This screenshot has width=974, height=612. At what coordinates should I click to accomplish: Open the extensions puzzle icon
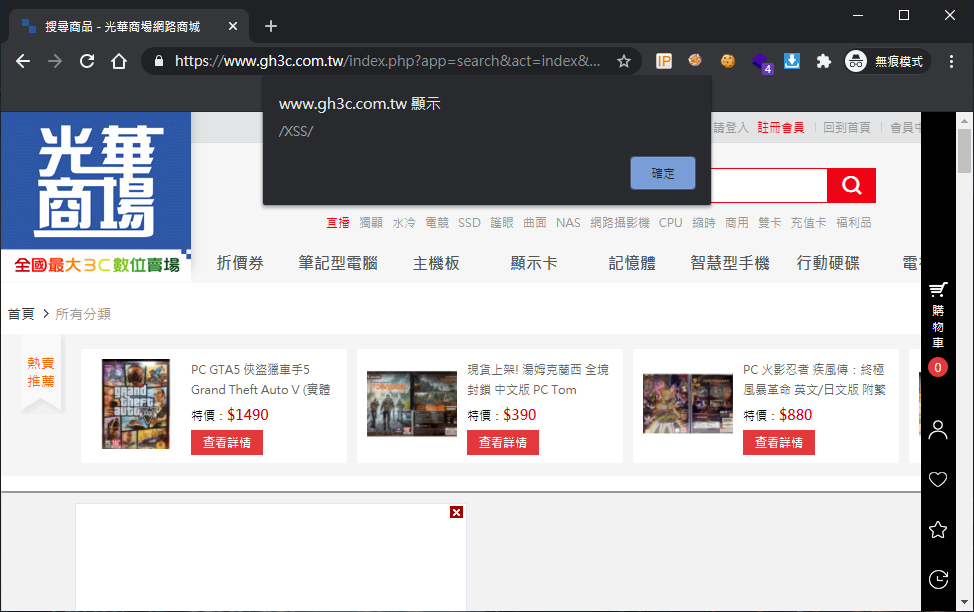coord(824,61)
